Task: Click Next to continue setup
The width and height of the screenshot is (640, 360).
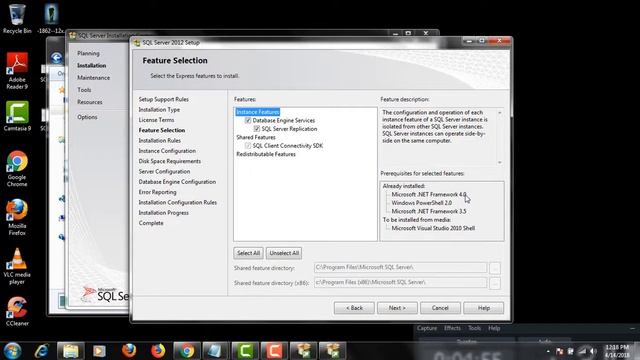Action: (x=397, y=308)
